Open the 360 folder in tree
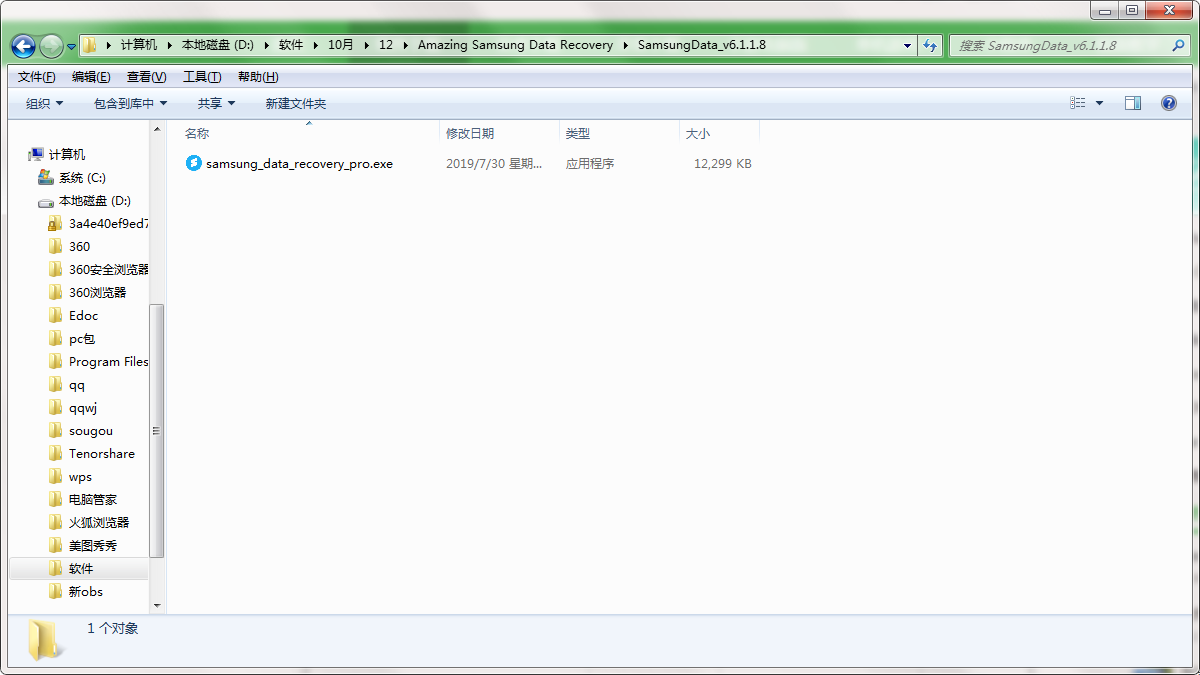1200x675 pixels. 79,246
